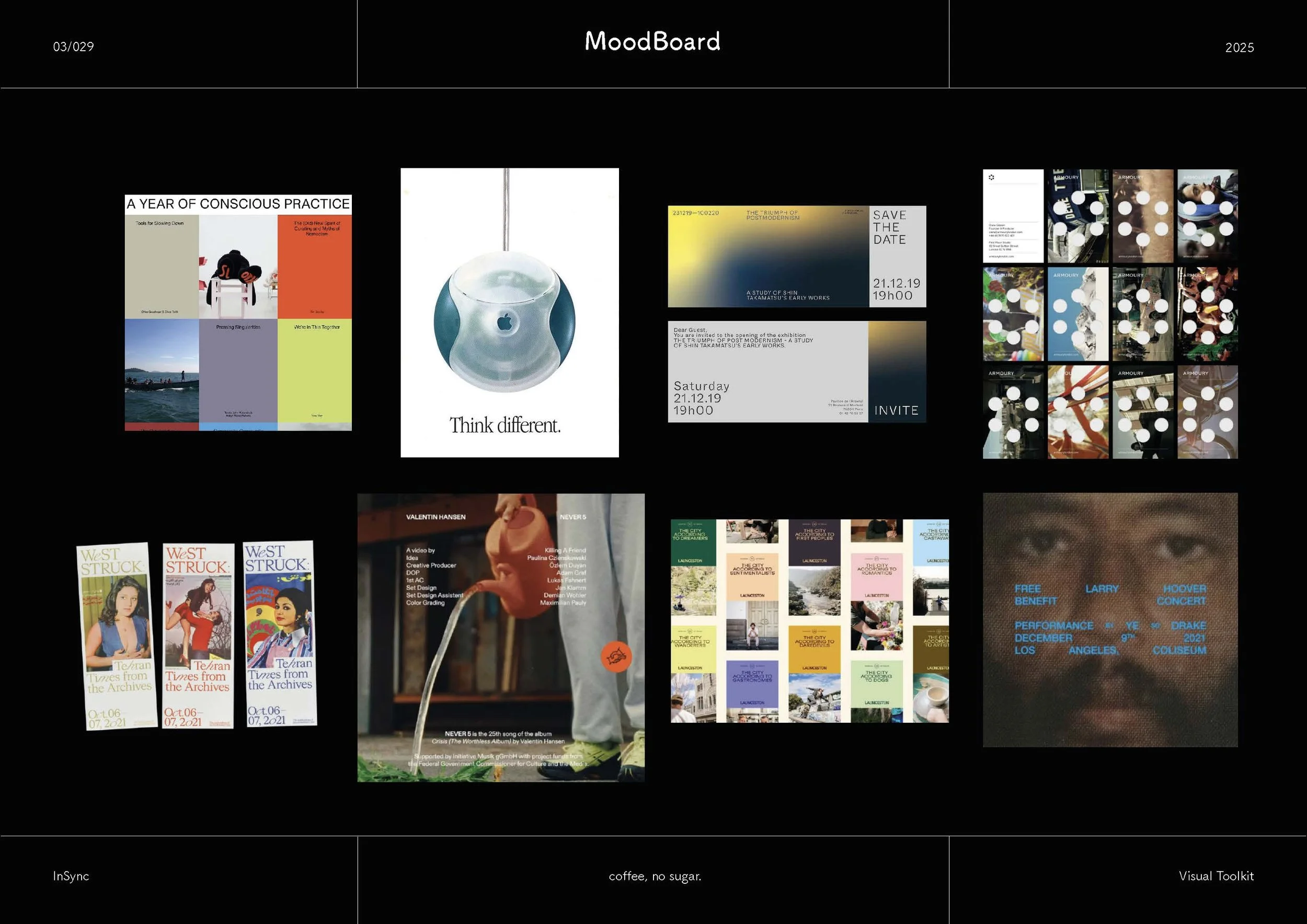
Task: Click the green 'We're In This Together' tile
Action: (314, 371)
